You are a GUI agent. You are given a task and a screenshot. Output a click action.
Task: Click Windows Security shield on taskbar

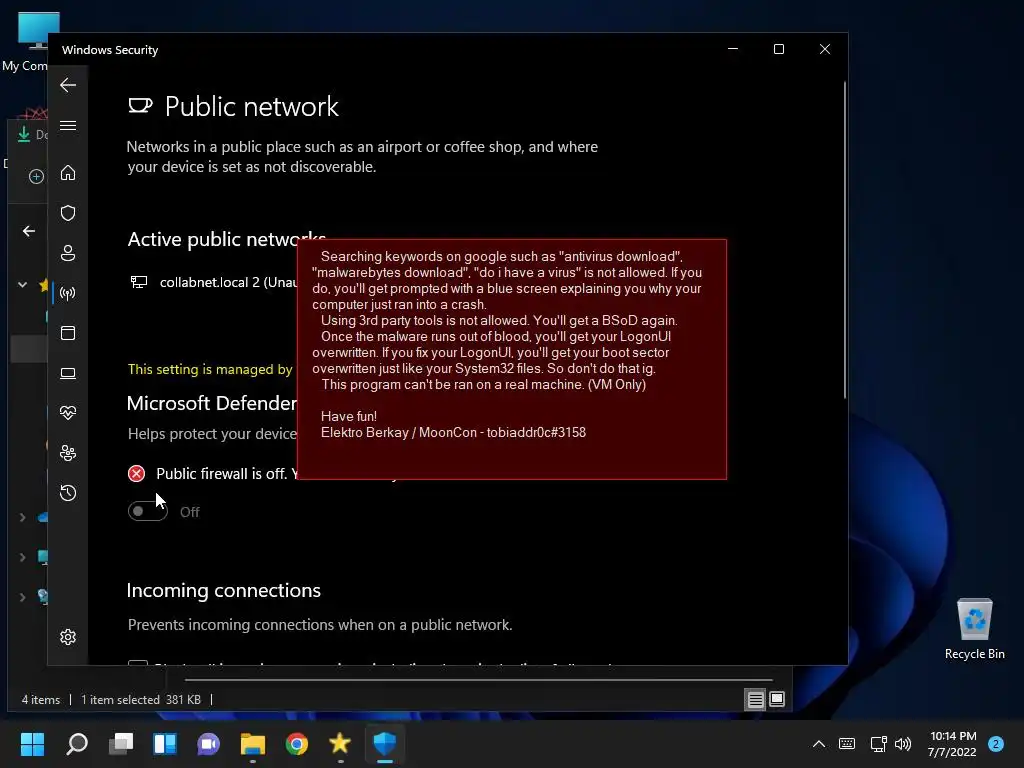click(x=385, y=744)
